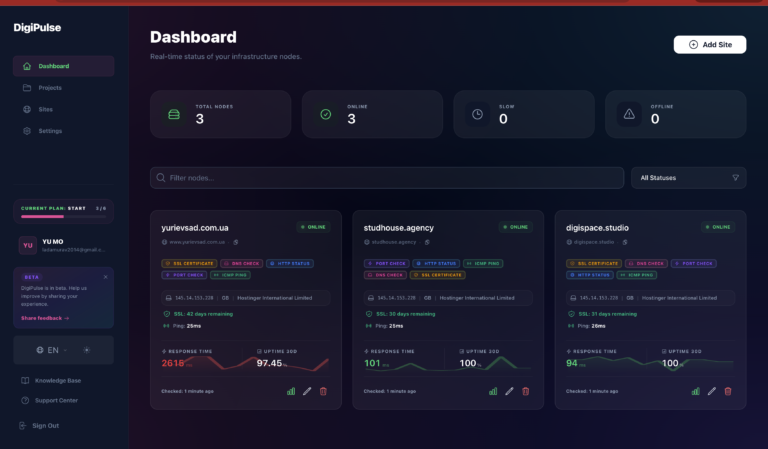Screen dimensions: 768x449
Task: Open the EN language selector
Action: point(51,350)
